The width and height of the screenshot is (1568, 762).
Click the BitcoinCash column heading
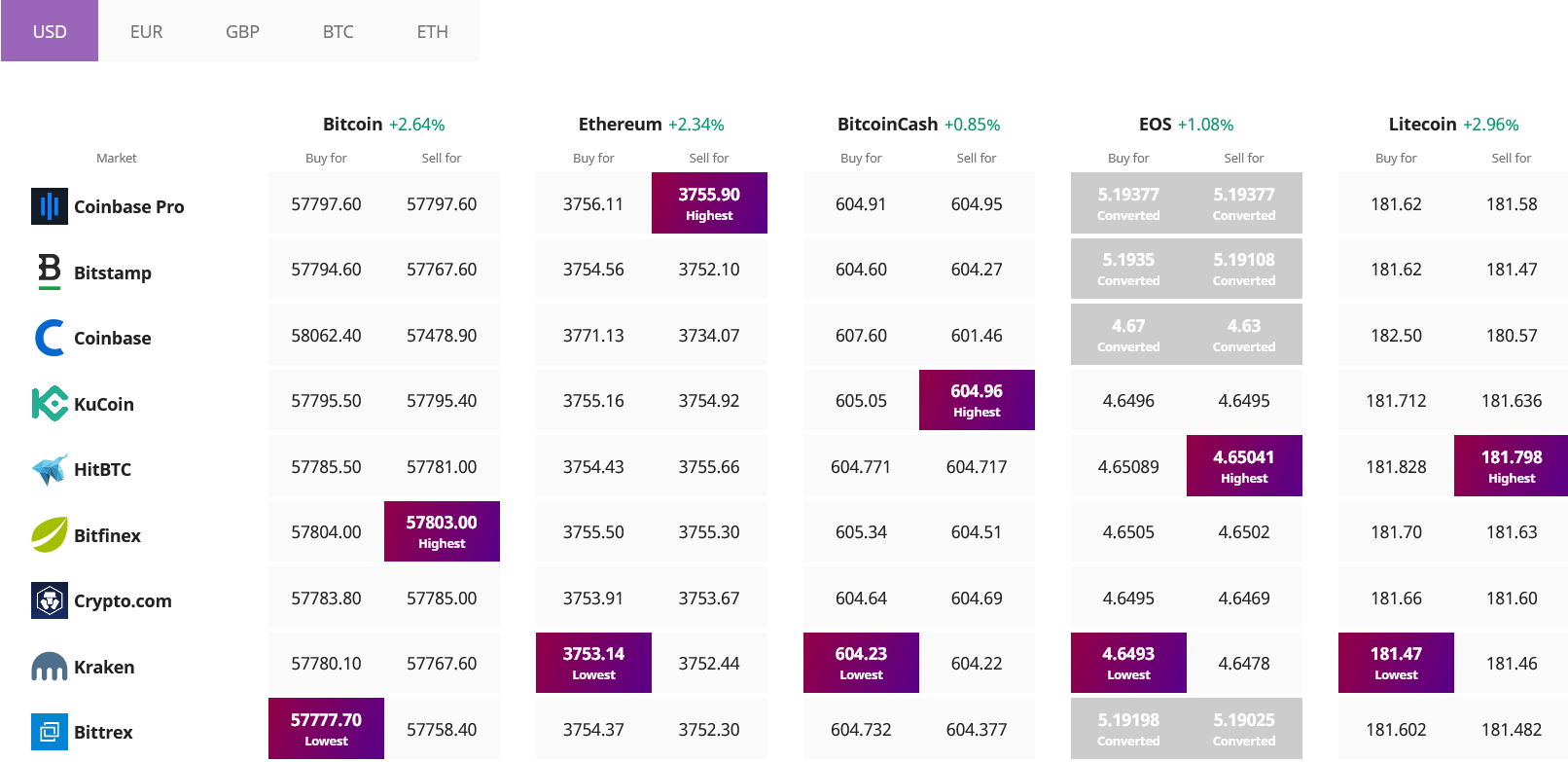pos(887,124)
